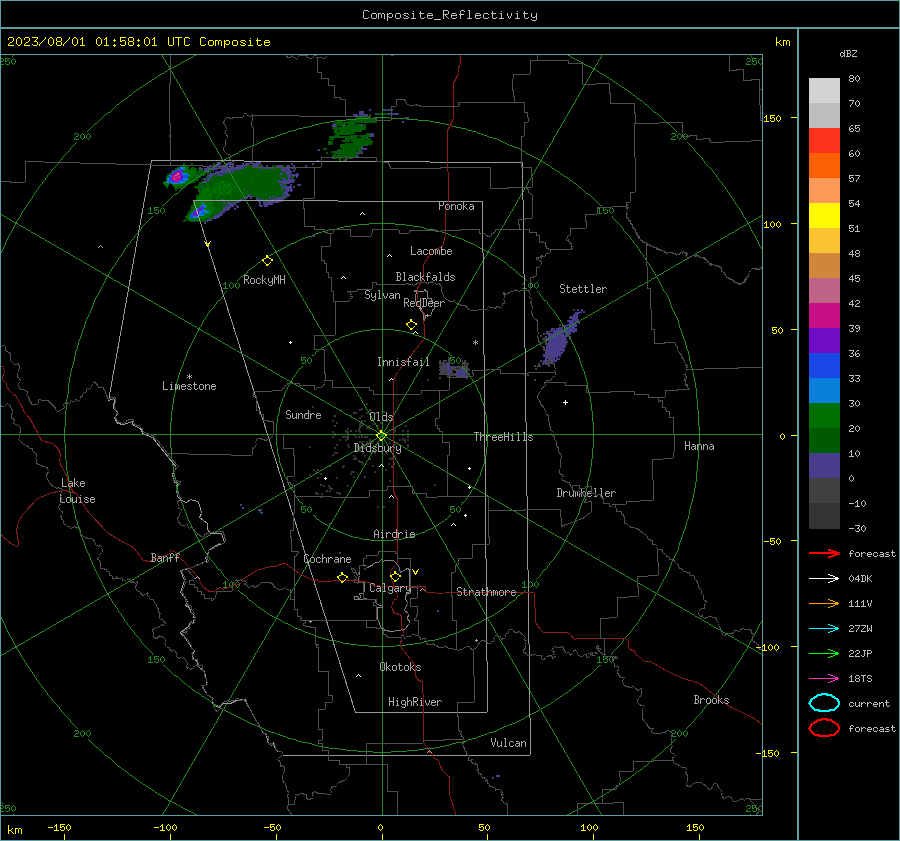Image resolution: width=900 pixels, height=841 pixels.
Task: Pick the orange 60 dBZ legend swatch
Action: pos(824,165)
